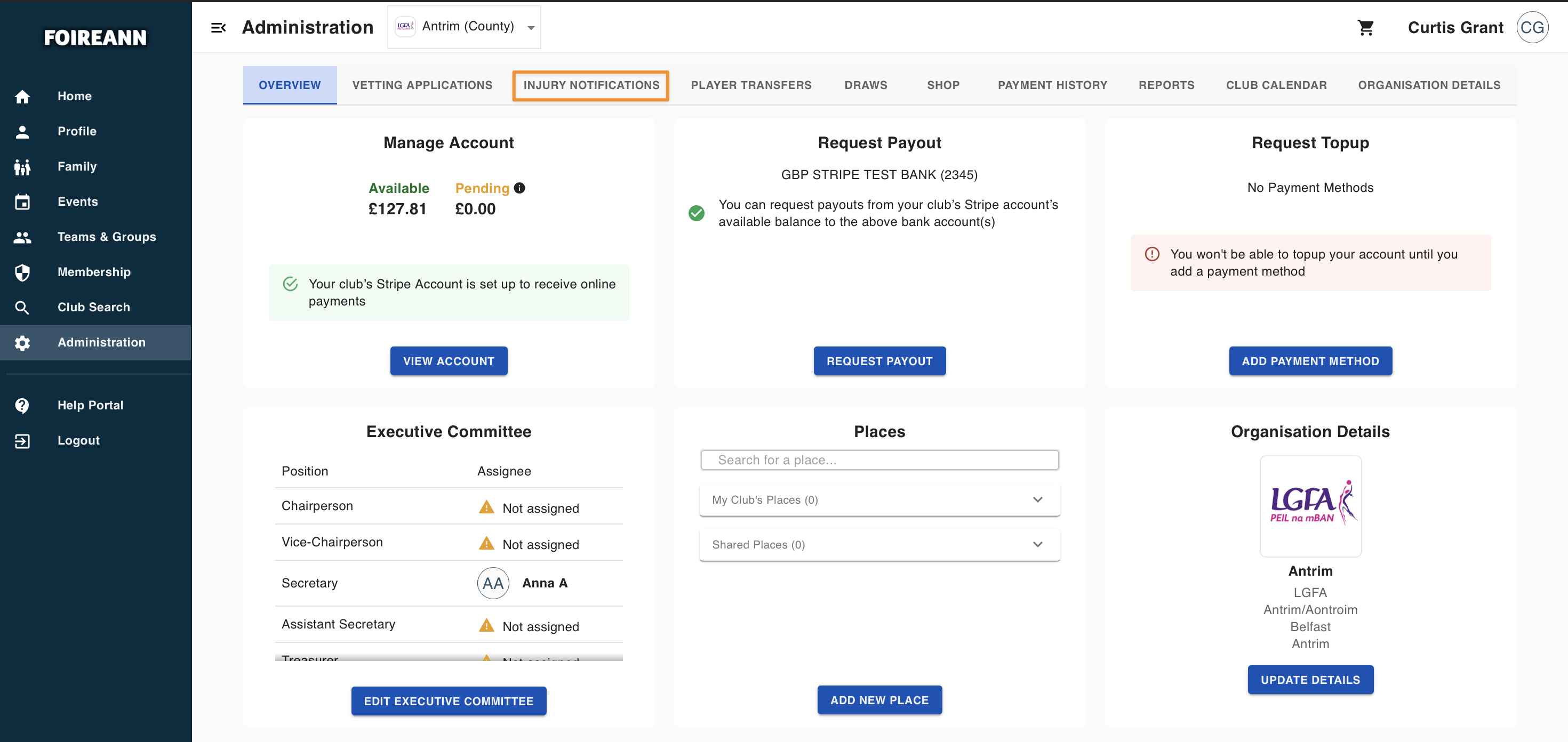Click the Help Portal question mark icon

pos(22,406)
